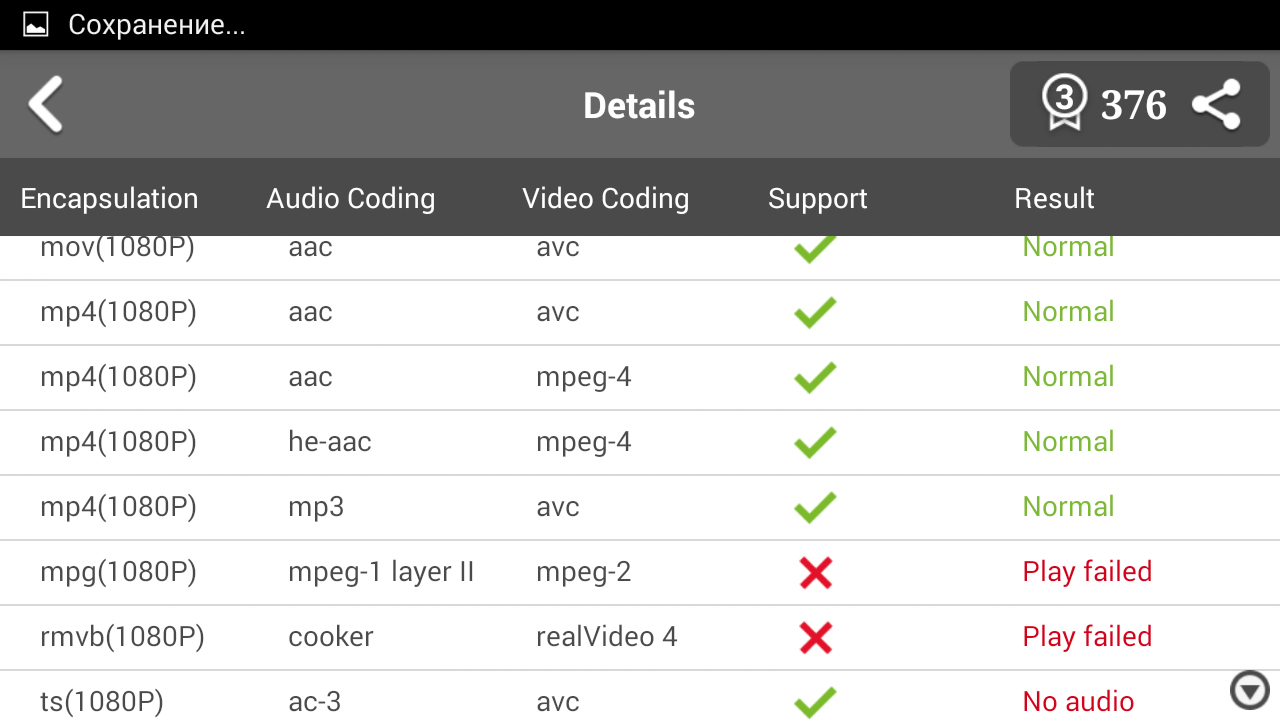The image size is (1280, 720).
Task: Tap the Result column header
Action: click(x=1054, y=198)
